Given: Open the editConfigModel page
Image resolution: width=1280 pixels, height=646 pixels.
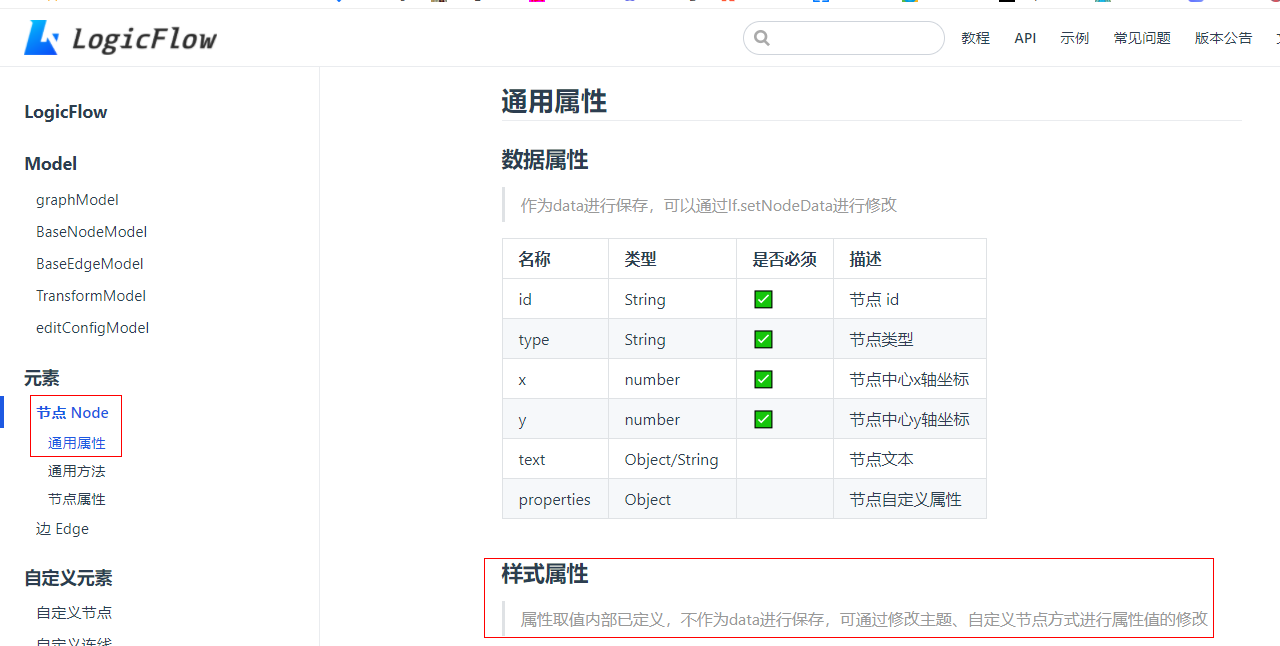Looking at the screenshot, I should click(x=92, y=327).
